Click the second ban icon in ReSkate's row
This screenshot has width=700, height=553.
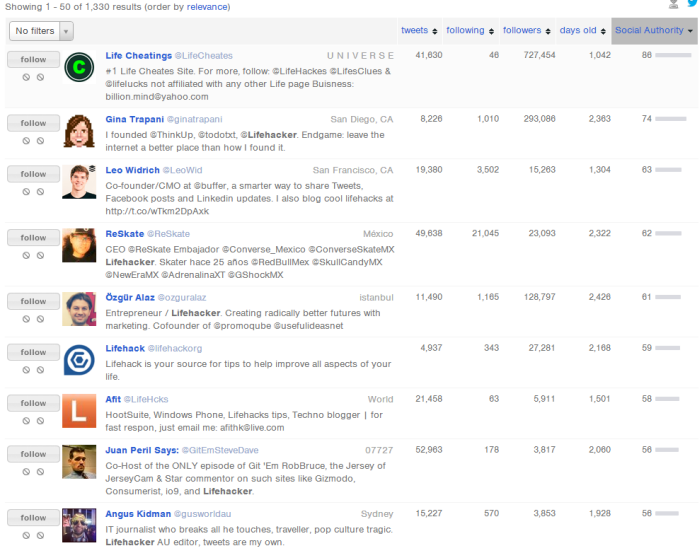click(40, 255)
